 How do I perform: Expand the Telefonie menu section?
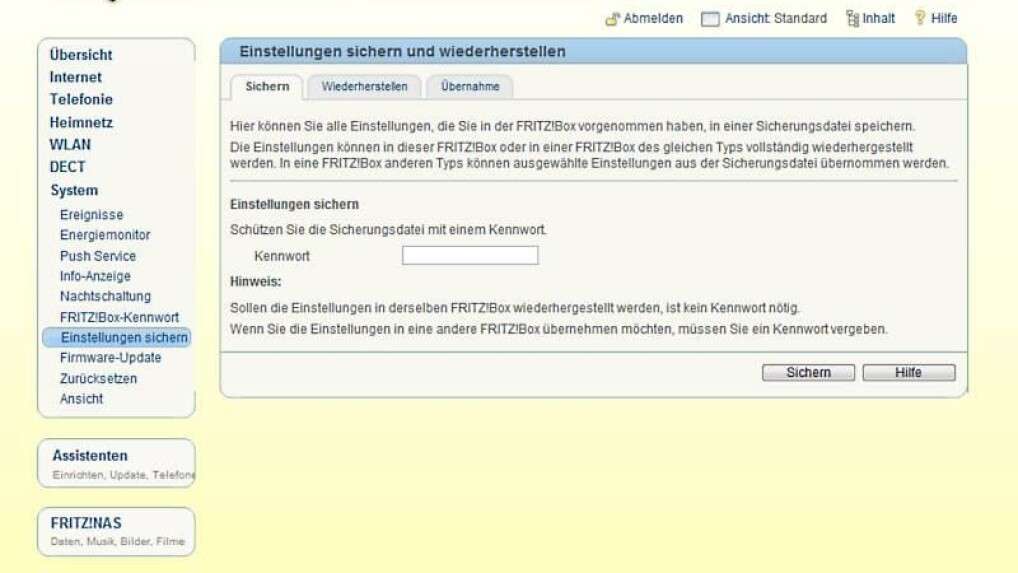(81, 99)
